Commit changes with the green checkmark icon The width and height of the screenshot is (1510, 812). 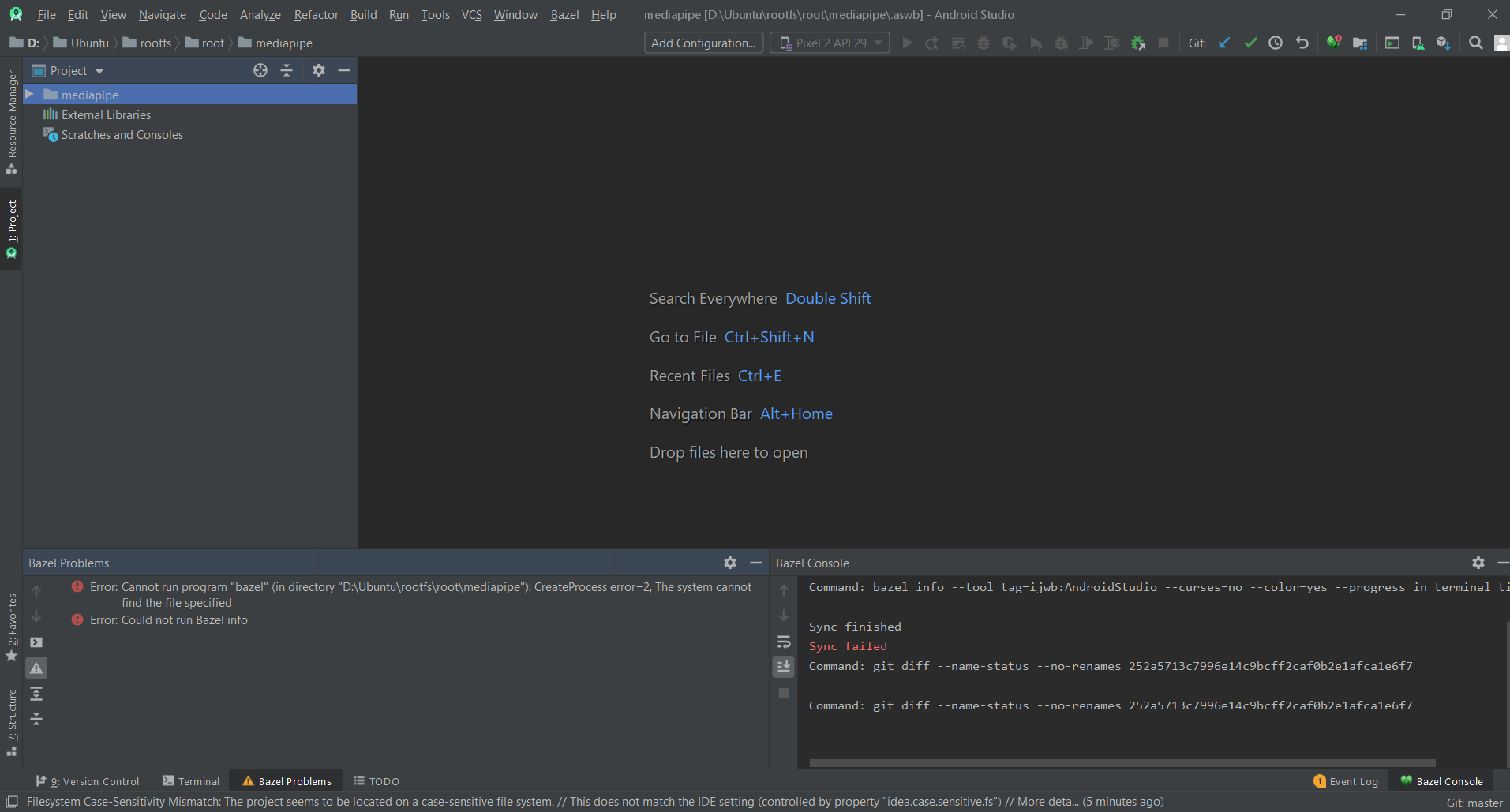tap(1250, 42)
